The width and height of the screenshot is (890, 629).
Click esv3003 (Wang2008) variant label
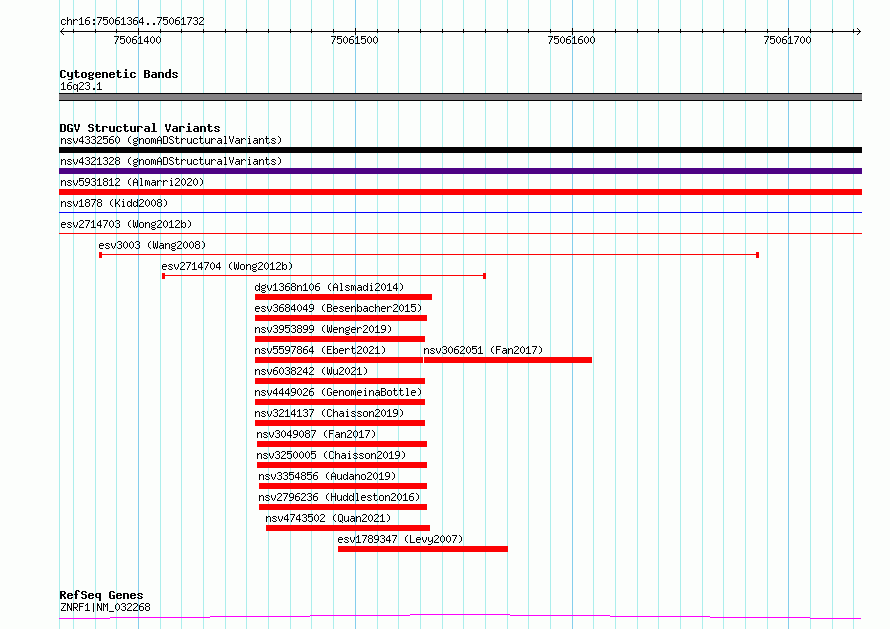click(x=152, y=245)
